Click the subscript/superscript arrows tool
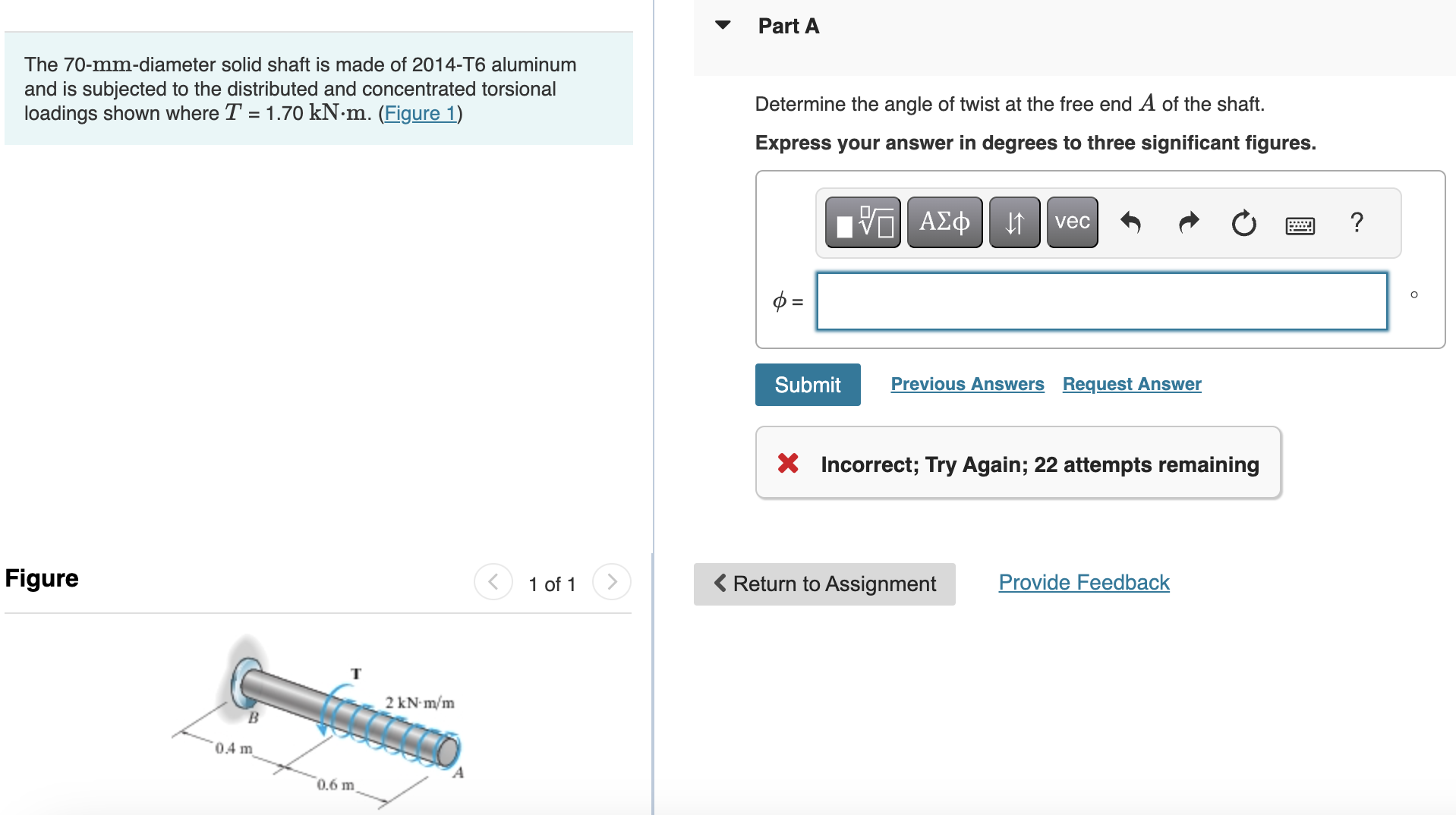 pyautogui.click(x=1014, y=222)
